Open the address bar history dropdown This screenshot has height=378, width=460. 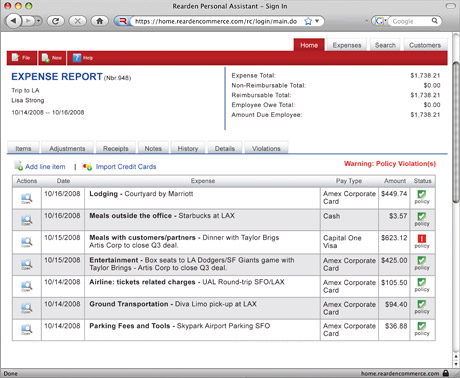pos(317,21)
